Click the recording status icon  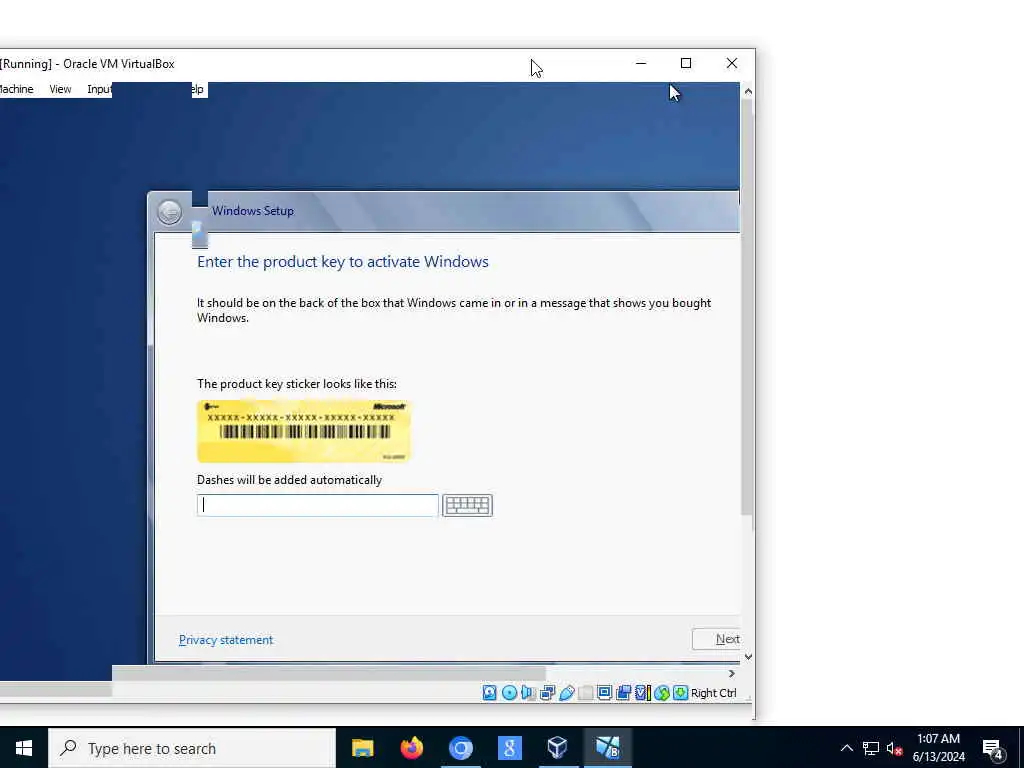[624, 693]
